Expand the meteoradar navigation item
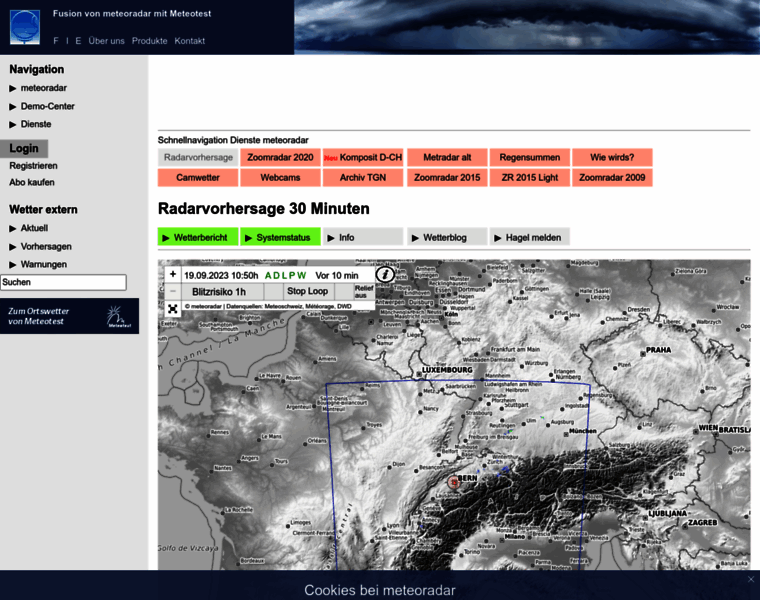The height and width of the screenshot is (600, 760). click(38, 88)
